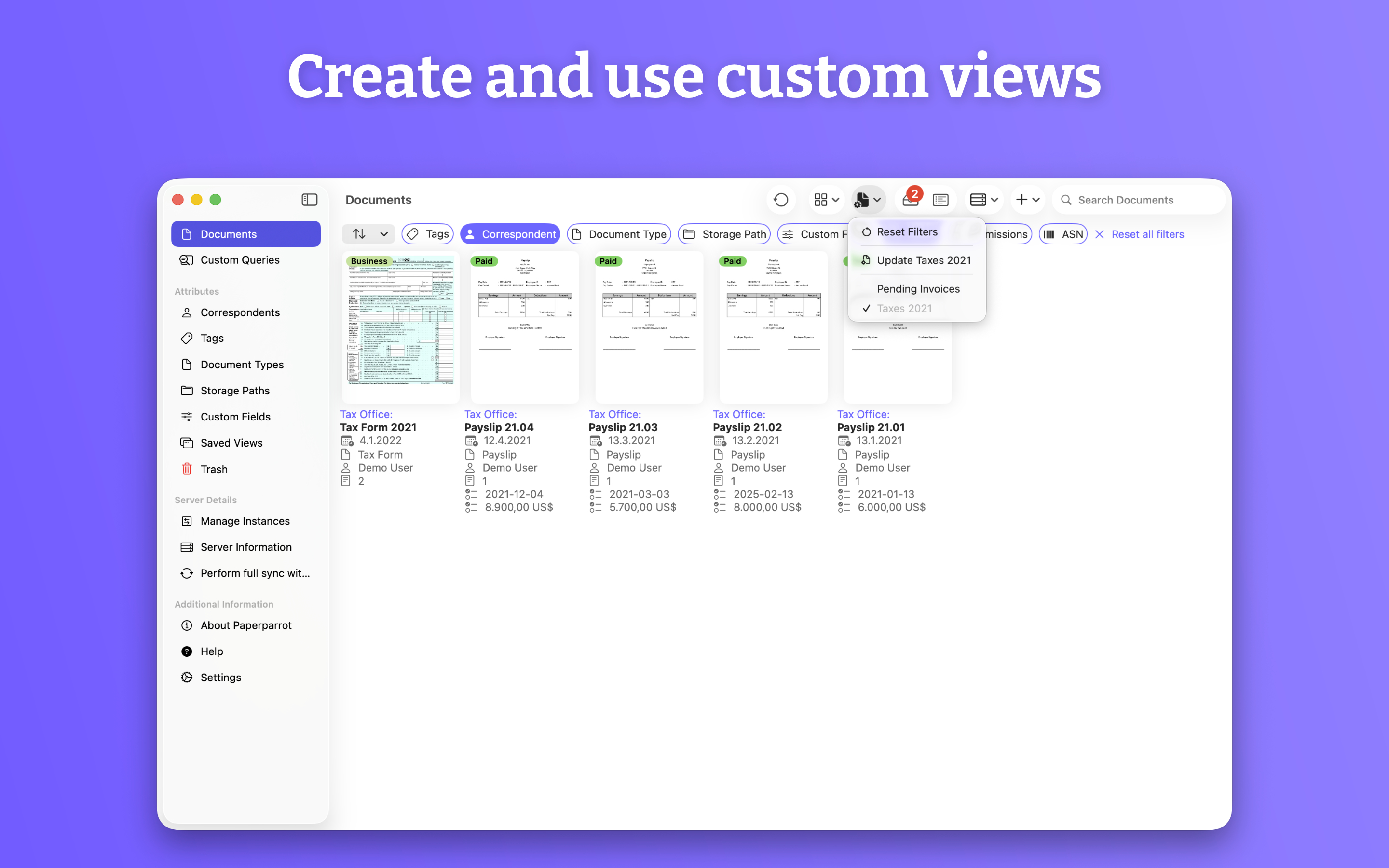This screenshot has height=868, width=1389.
Task: Select Pending Invoices saved view
Action: click(x=917, y=289)
